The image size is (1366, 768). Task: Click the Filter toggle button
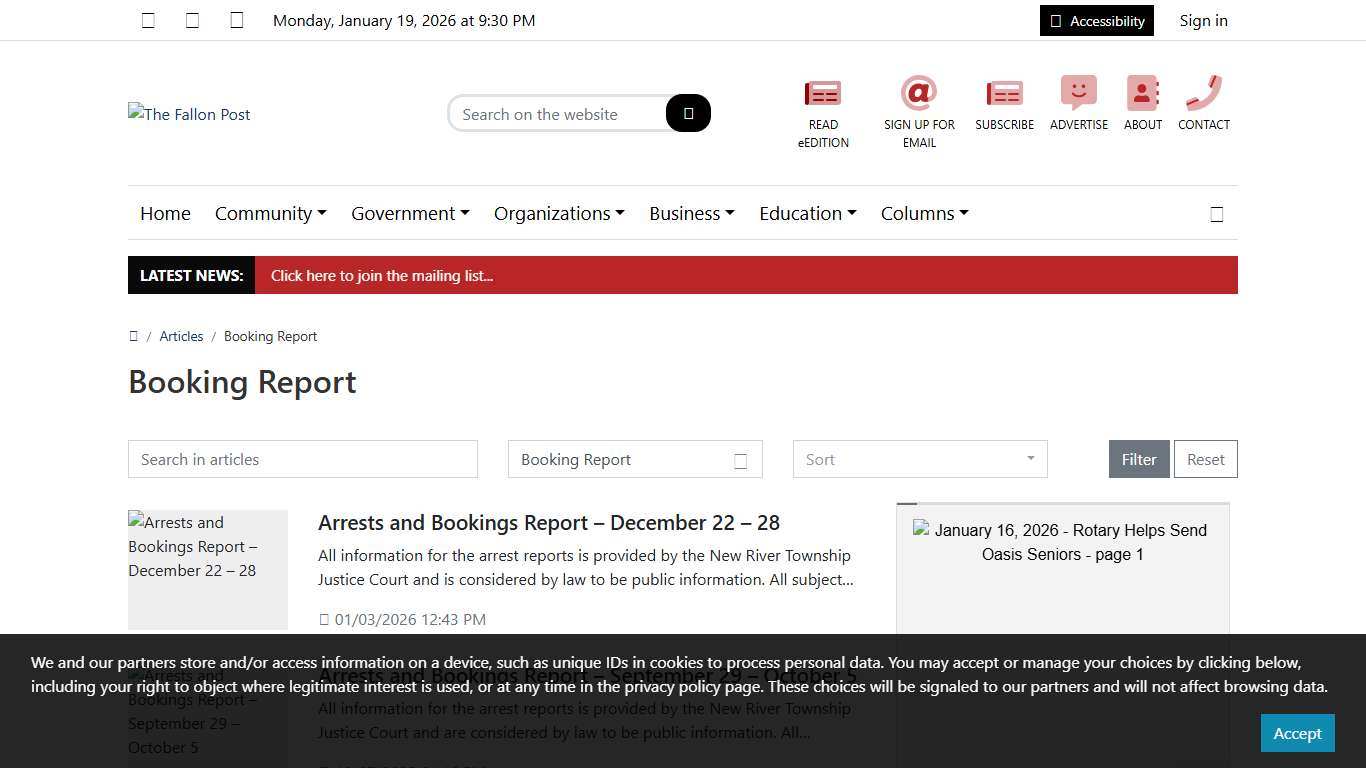(1138, 459)
